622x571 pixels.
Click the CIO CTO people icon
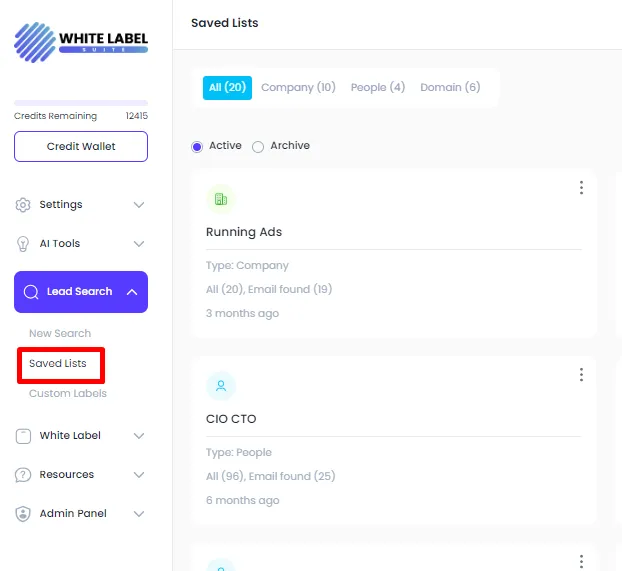tap(221, 386)
